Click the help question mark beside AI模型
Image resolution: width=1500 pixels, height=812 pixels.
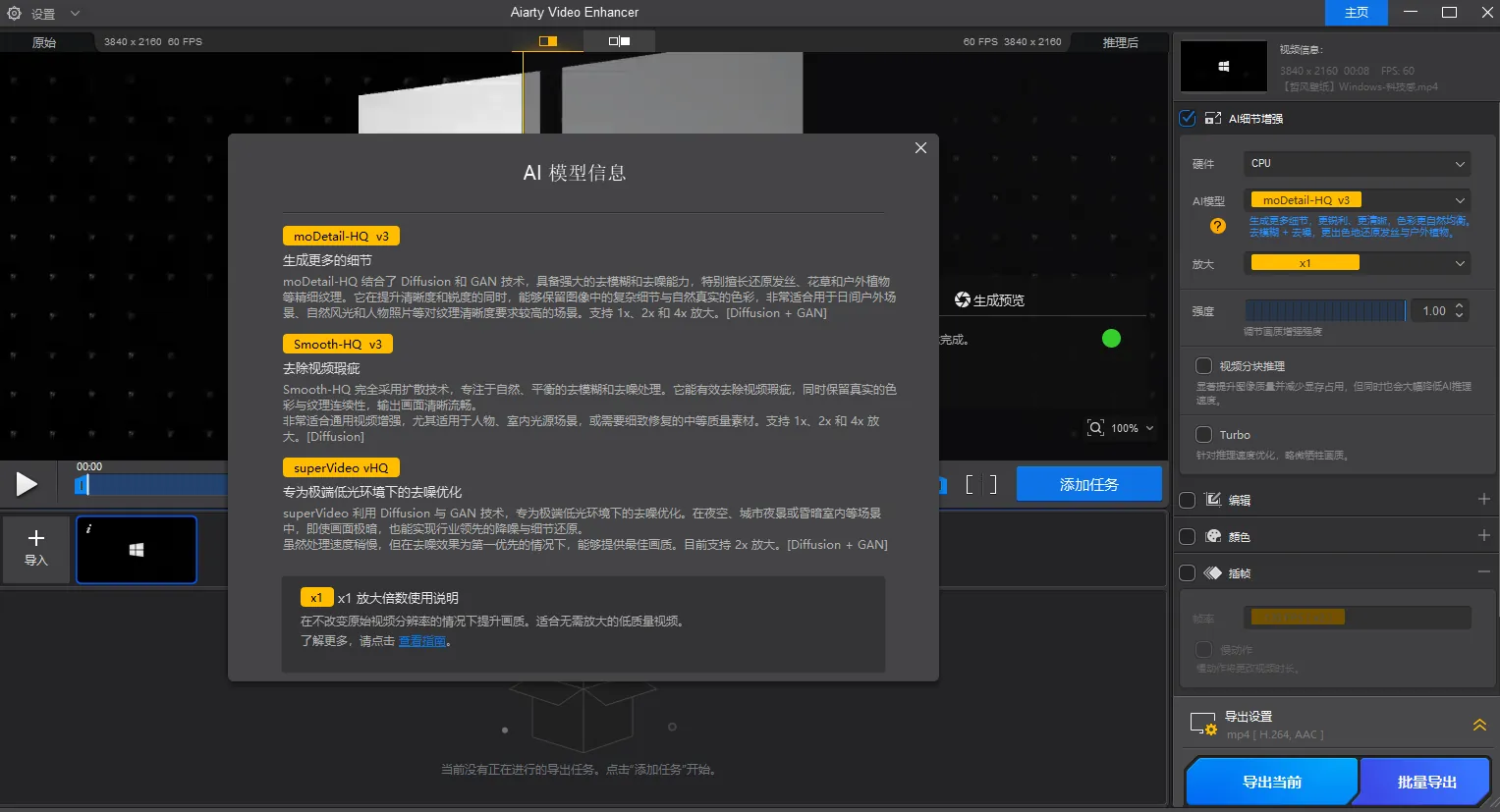[x=1218, y=226]
